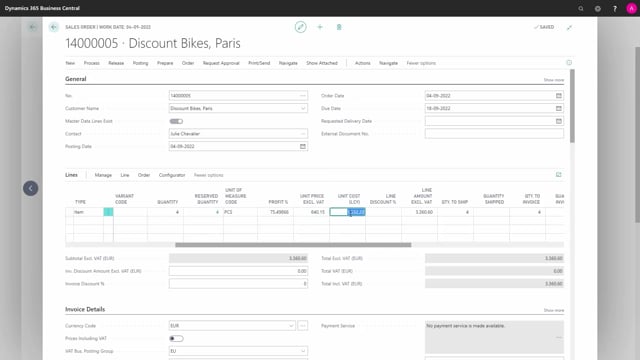Open the Configurator menu in Lines
Viewport: 640px width, 360px height.
click(x=172, y=175)
